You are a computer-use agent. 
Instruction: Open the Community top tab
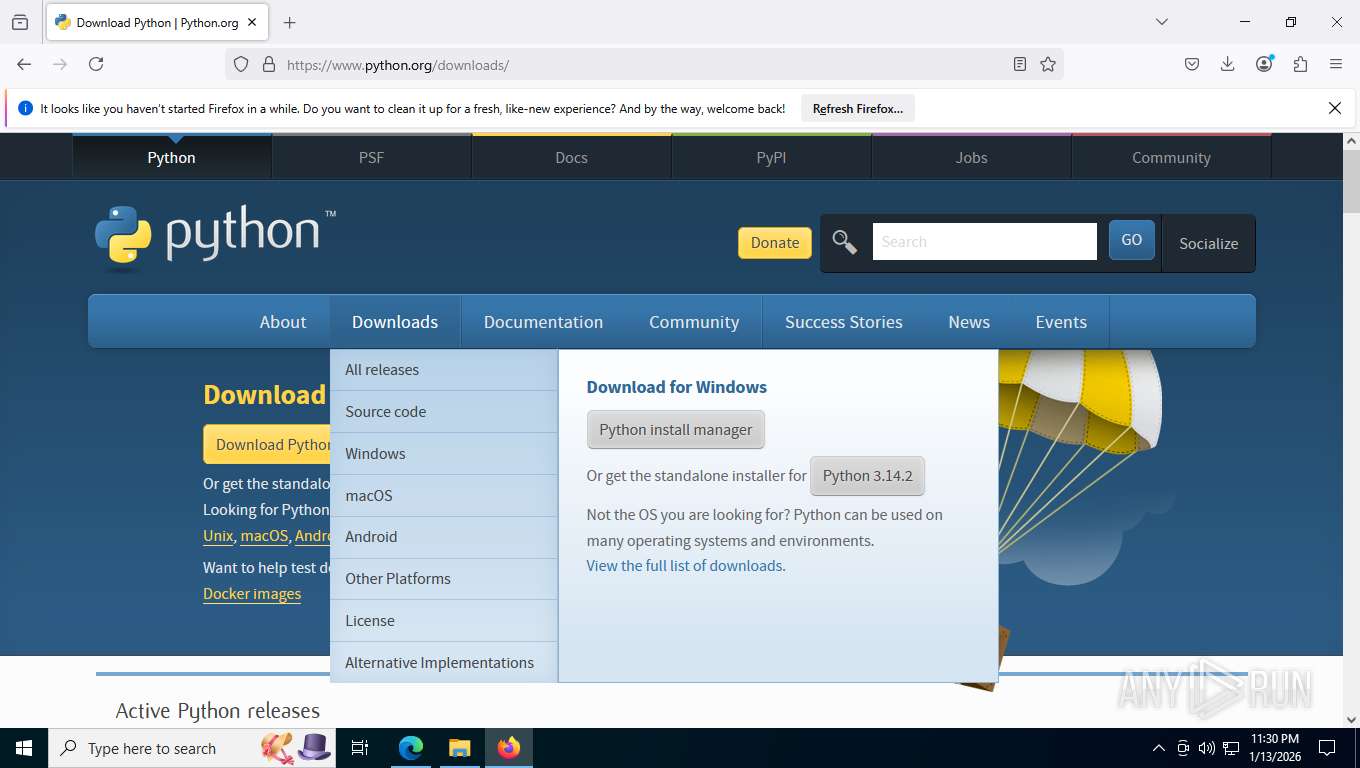pos(1171,157)
